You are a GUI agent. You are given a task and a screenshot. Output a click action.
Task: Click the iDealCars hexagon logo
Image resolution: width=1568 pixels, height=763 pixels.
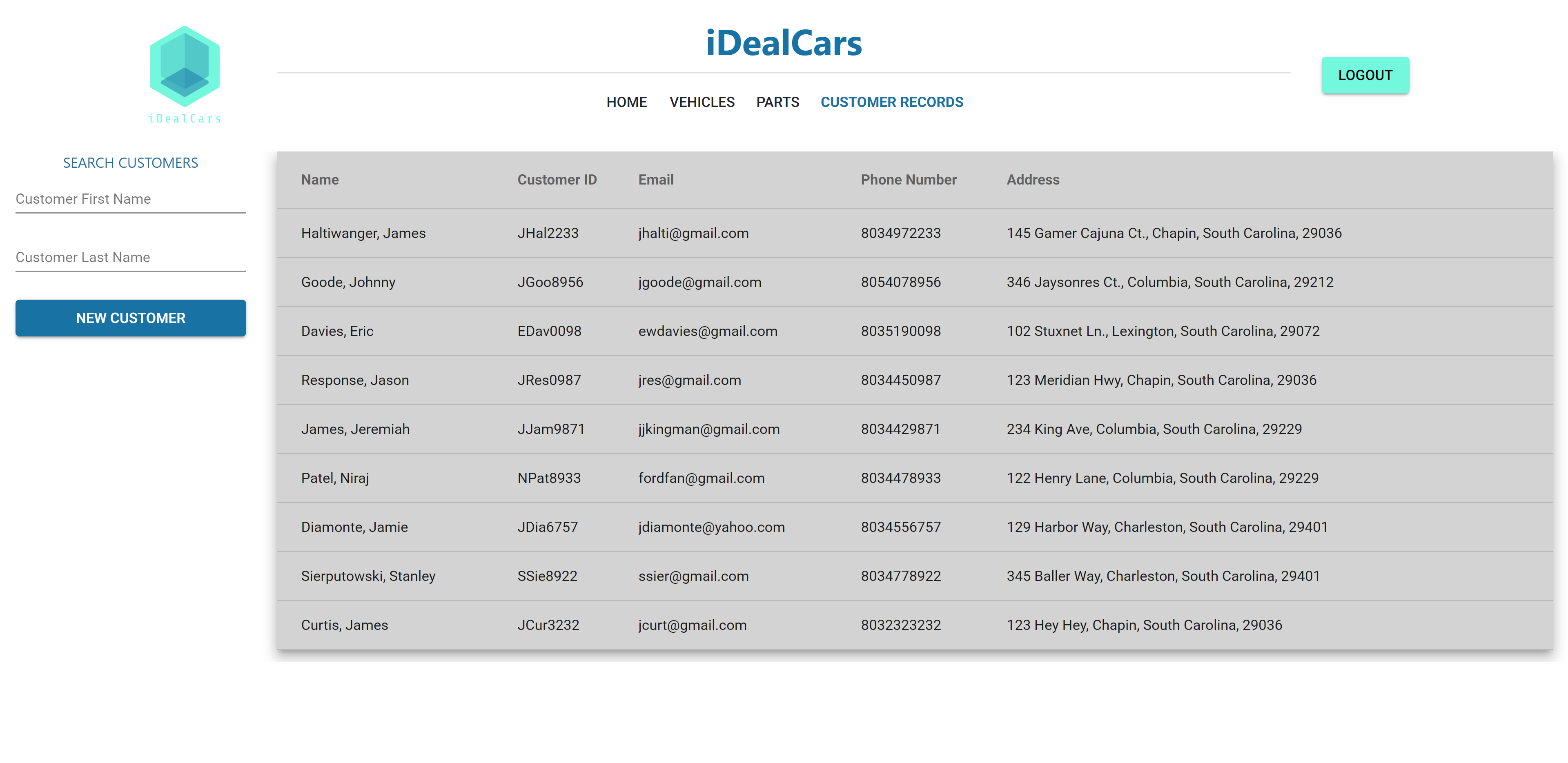(185, 74)
